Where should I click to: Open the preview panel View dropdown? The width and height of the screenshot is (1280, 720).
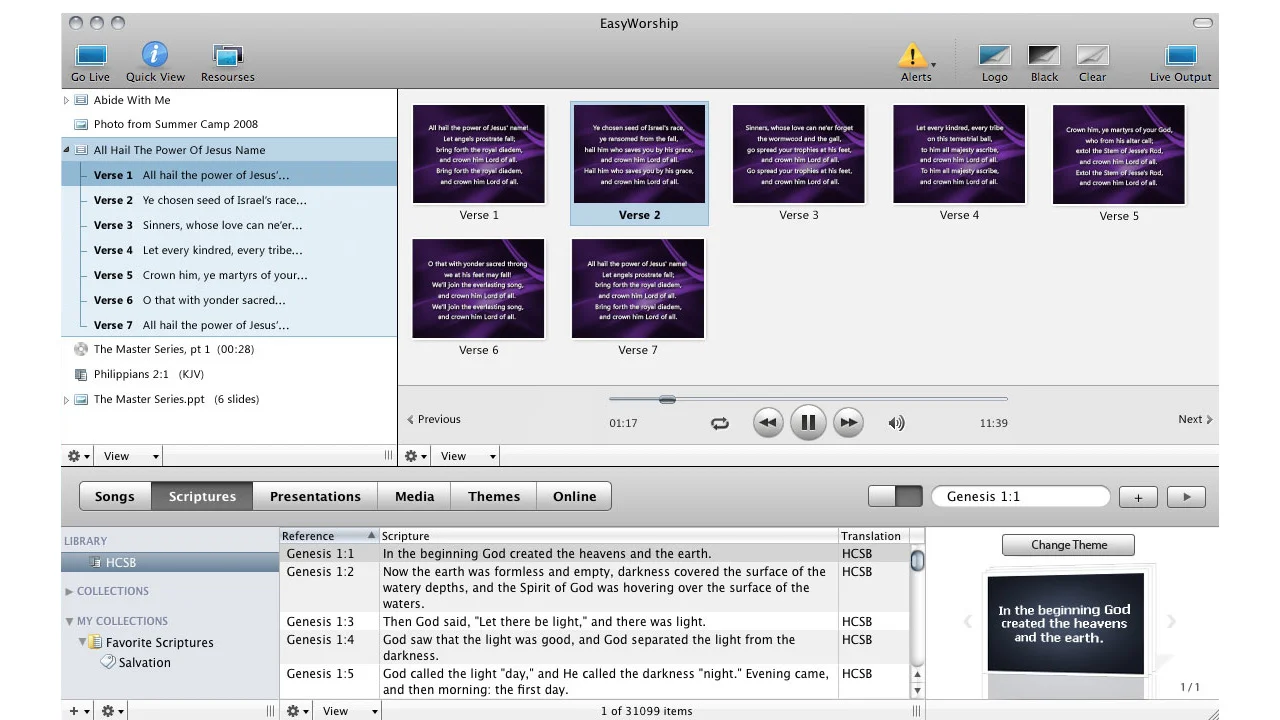[x=468, y=456]
